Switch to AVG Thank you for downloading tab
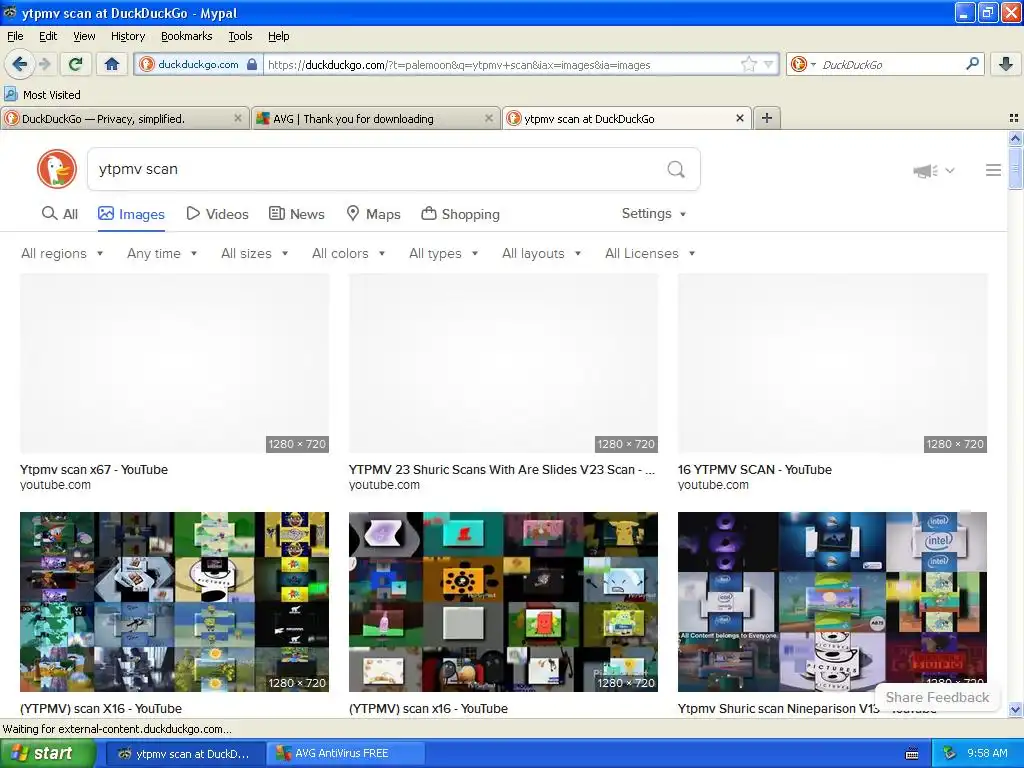1024x768 pixels. point(376,118)
